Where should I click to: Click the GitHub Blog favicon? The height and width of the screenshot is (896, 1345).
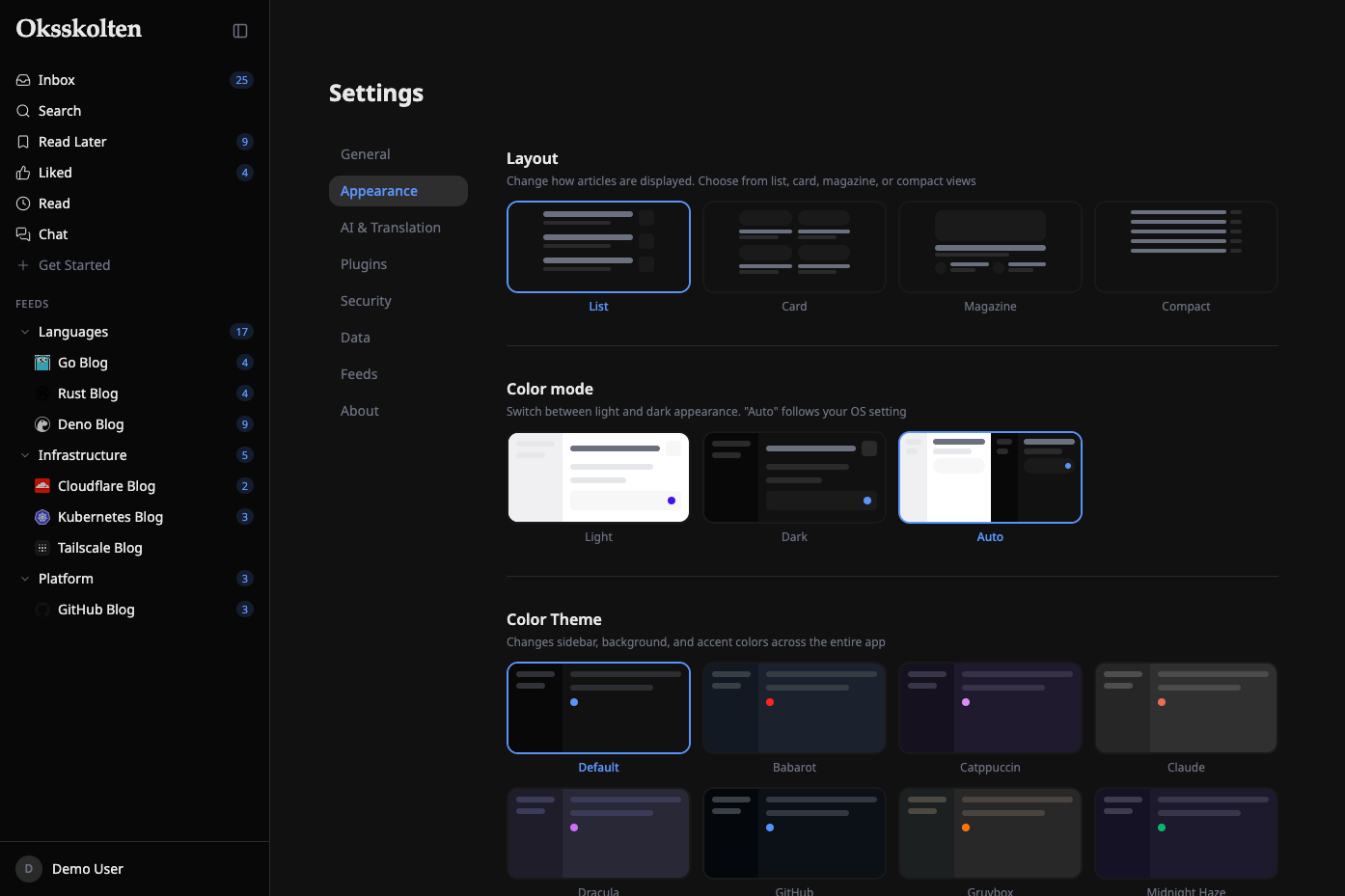pyautogui.click(x=42, y=610)
